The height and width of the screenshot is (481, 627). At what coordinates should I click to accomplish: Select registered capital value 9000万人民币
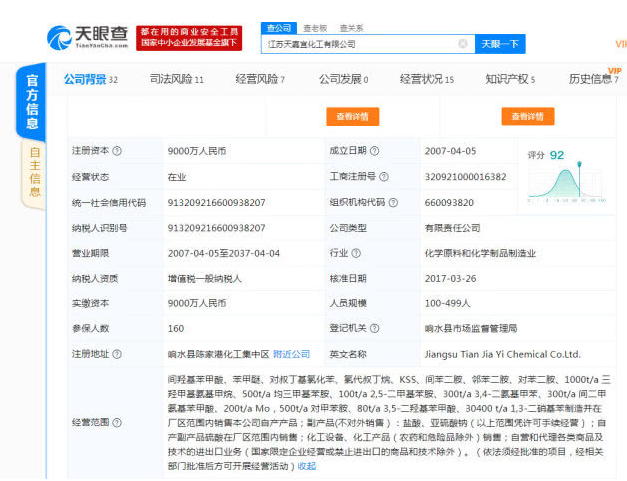197,151
